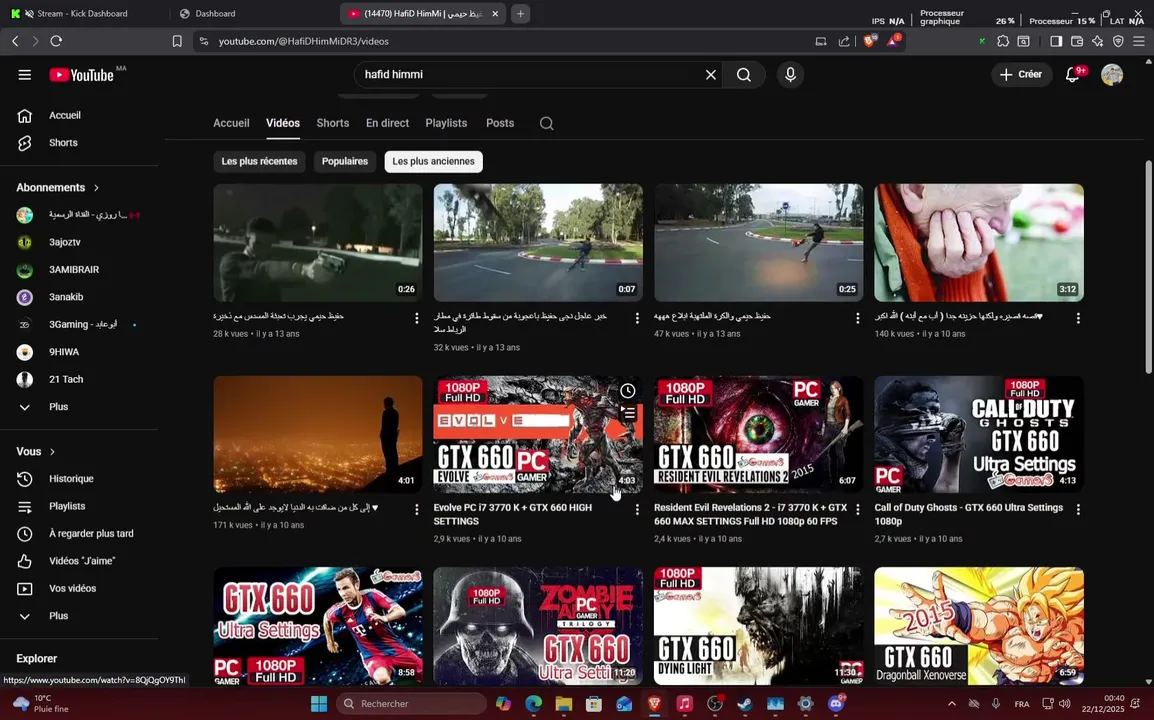Clear the search box with the X icon
This screenshot has width=1154, height=720.
tap(711, 74)
